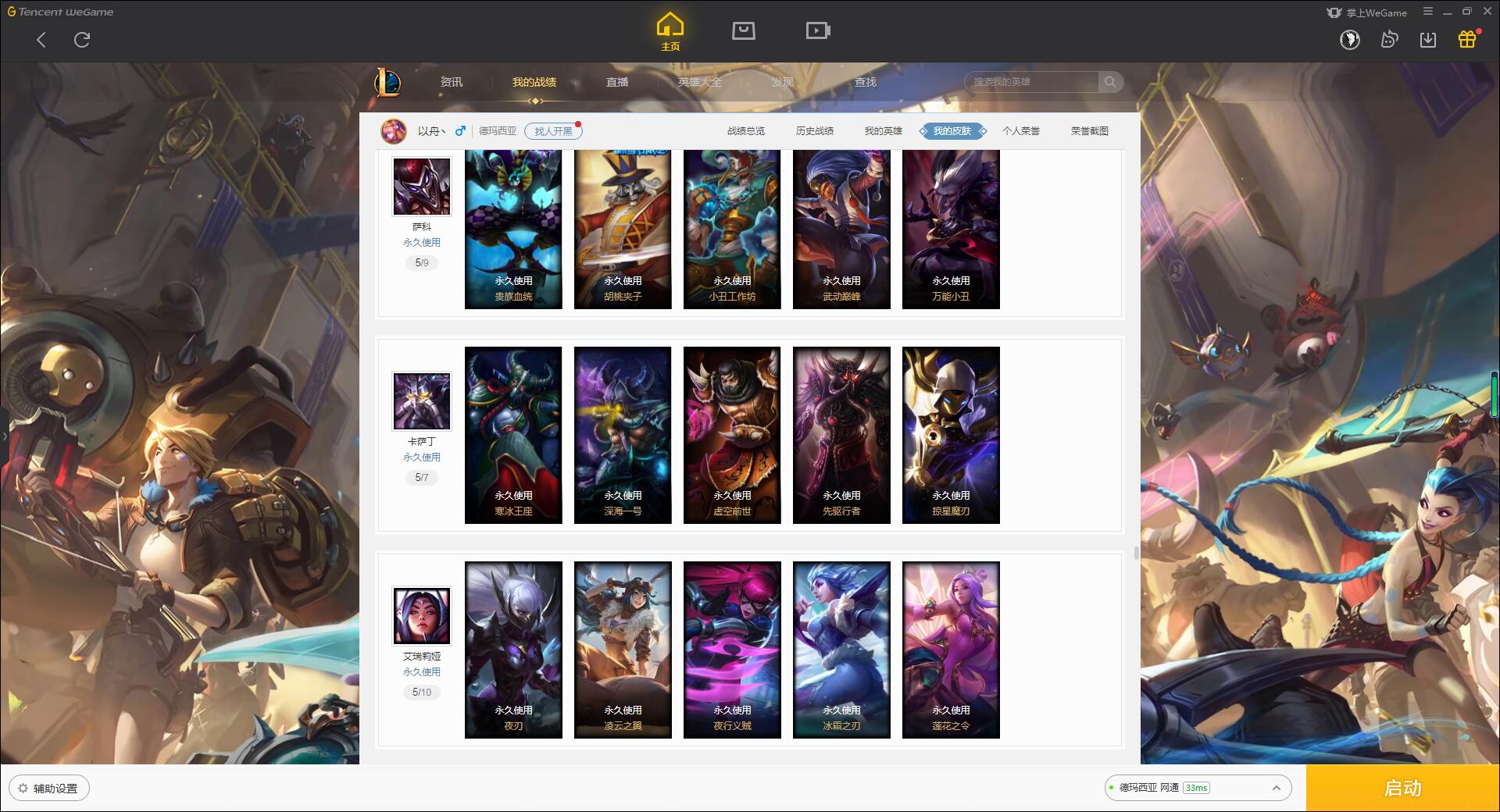Open the 掠星魔刃 skin card

tap(951, 435)
